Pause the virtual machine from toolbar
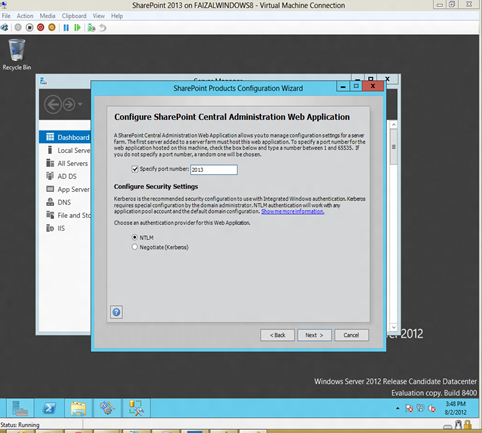This screenshot has height=433, width=482. [x=66, y=28]
